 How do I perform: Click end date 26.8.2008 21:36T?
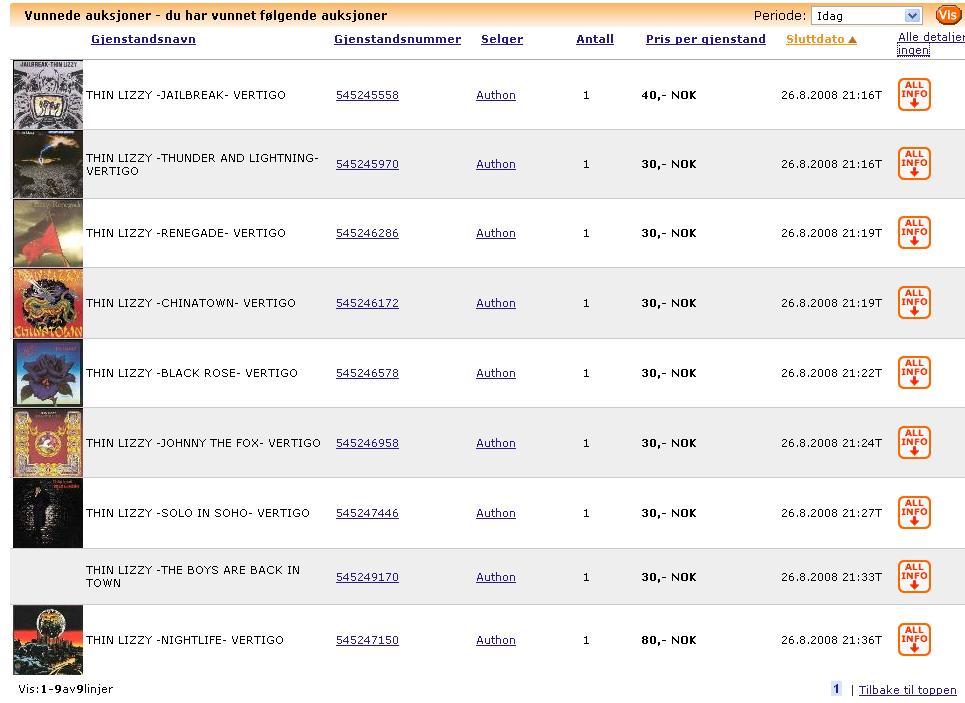point(831,640)
